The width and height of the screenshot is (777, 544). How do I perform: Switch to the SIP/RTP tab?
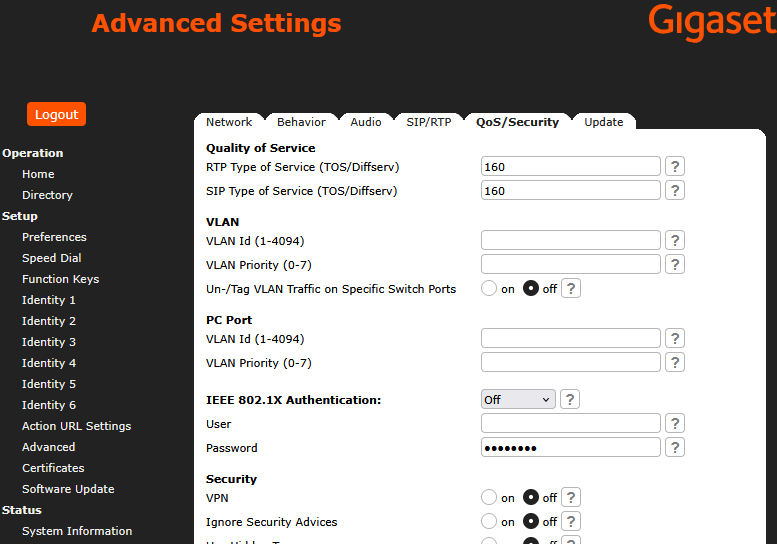(429, 122)
